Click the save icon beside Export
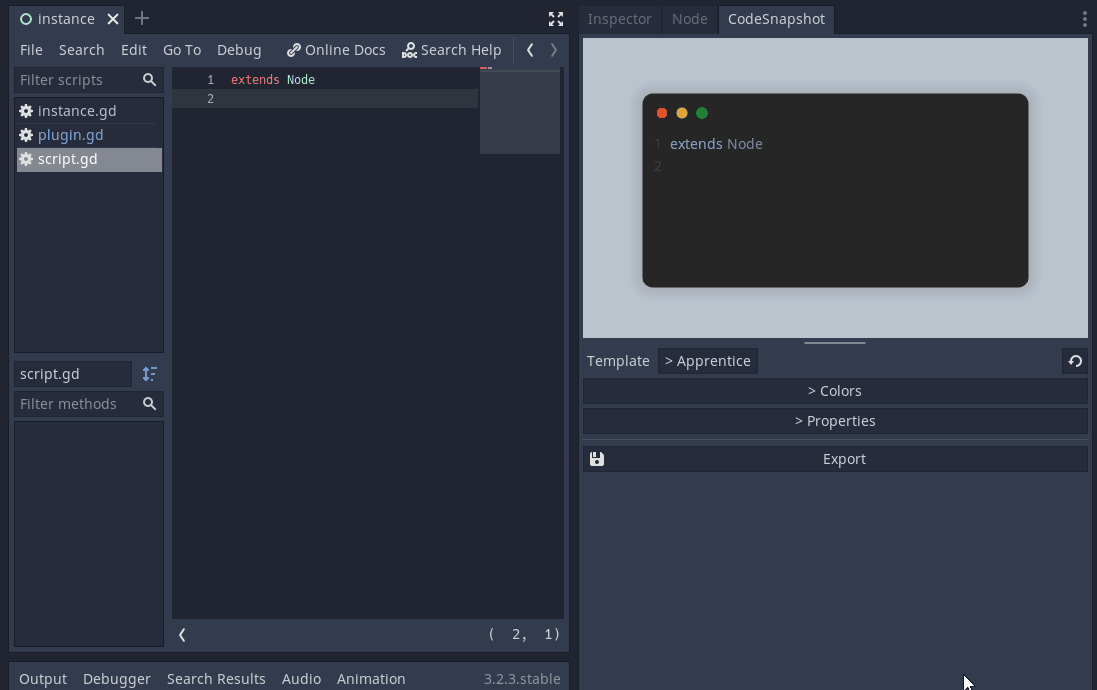 click(596, 458)
